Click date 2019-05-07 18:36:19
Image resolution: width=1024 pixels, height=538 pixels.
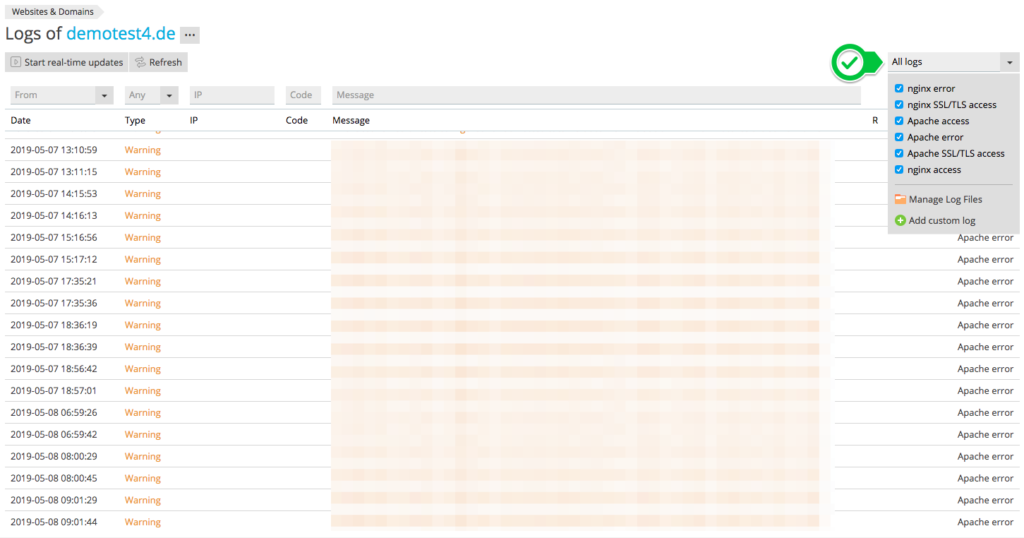point(54,325)
